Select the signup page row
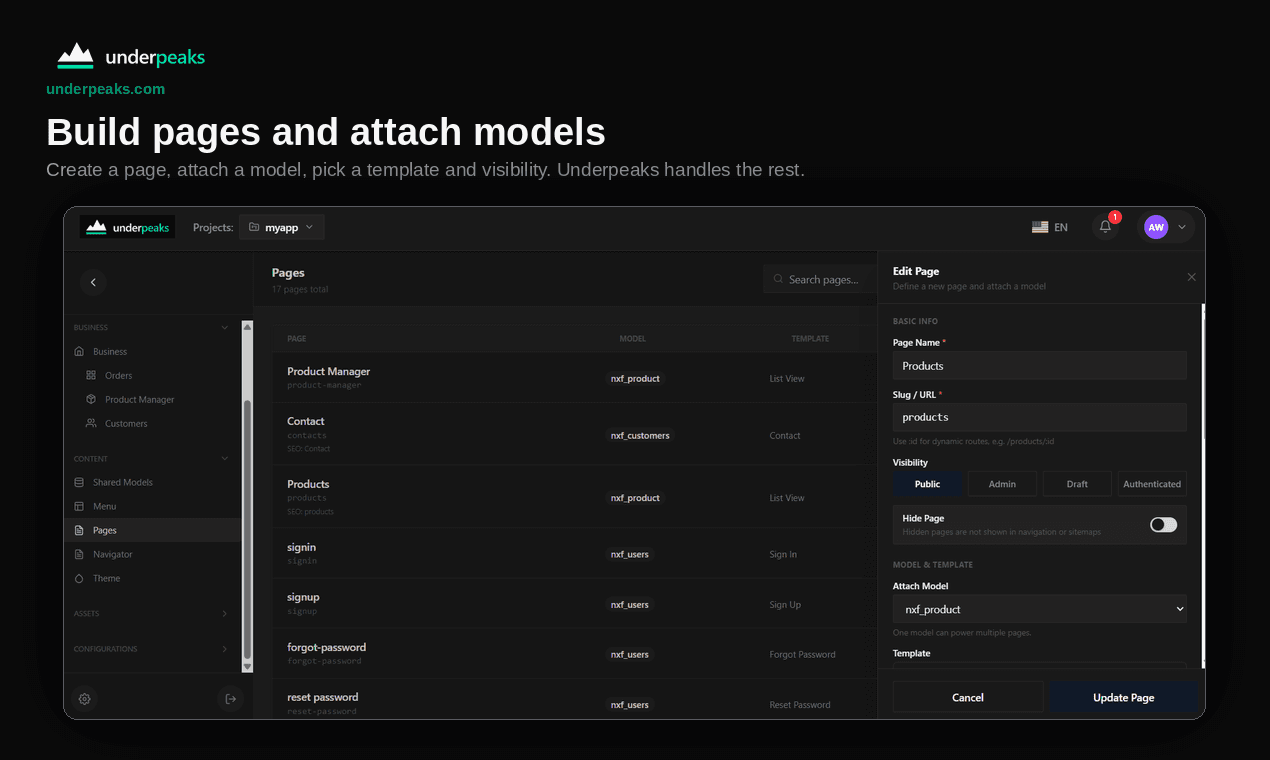The height and width of the screenshot is (760, 1270). [575, 603]
